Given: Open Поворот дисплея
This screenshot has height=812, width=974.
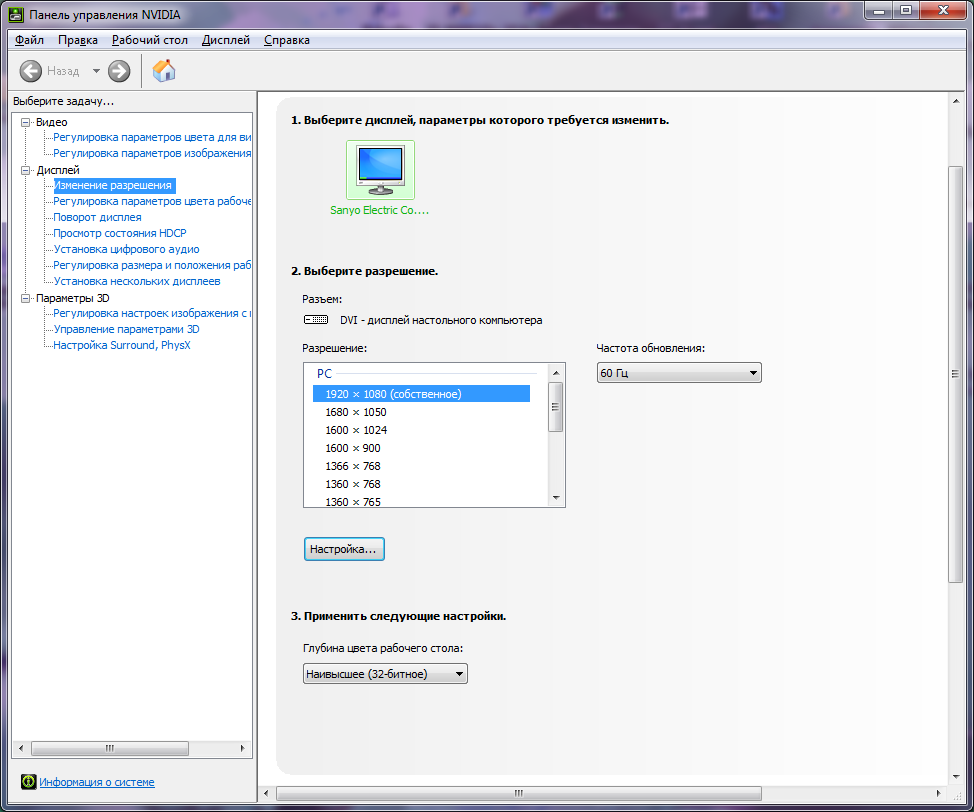Looking at the screenshot, I should tap(98, 217).
